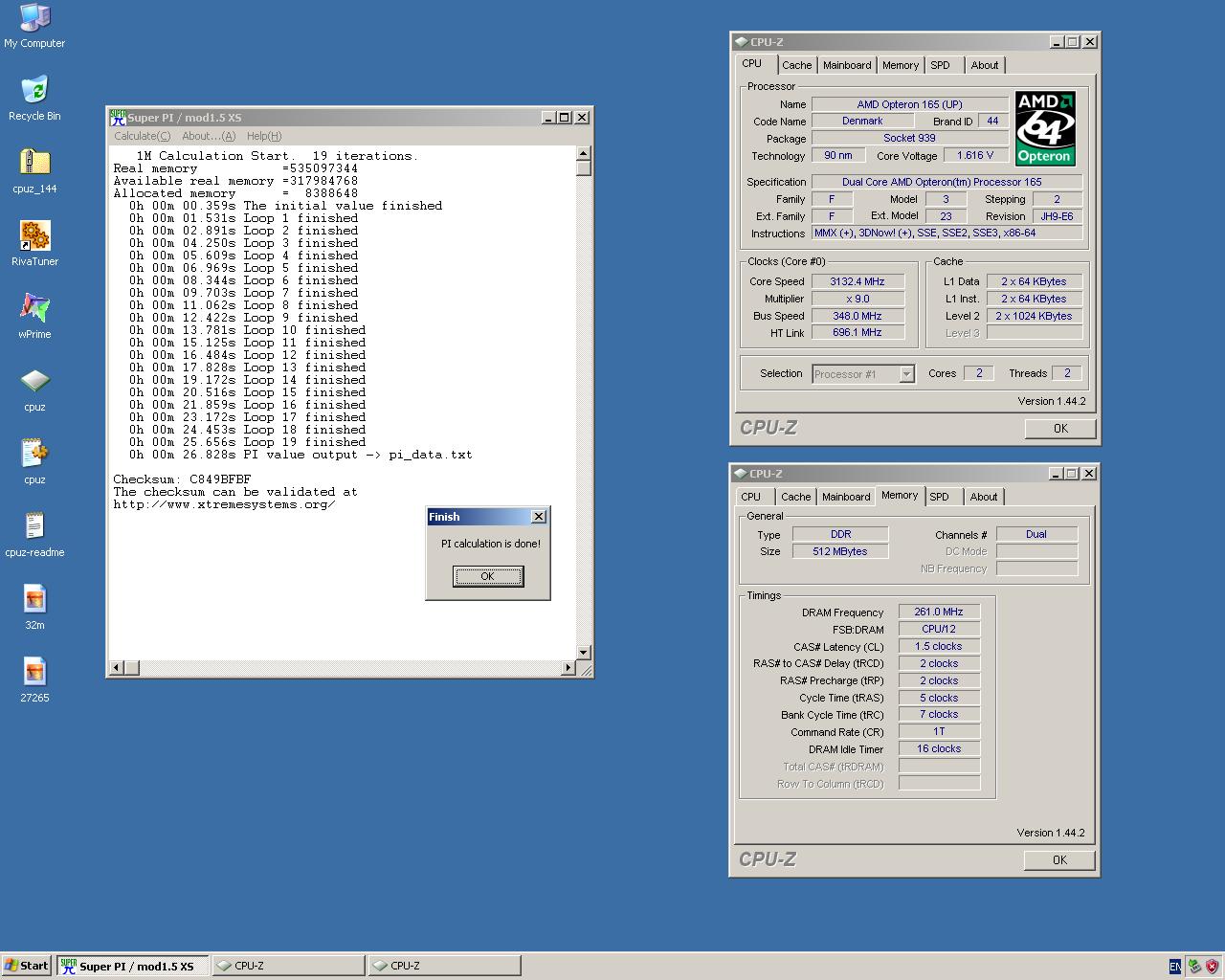Click the Command Rate 1T field
The width and height of the screenshot is (1225, 980).
click(939, 731)
